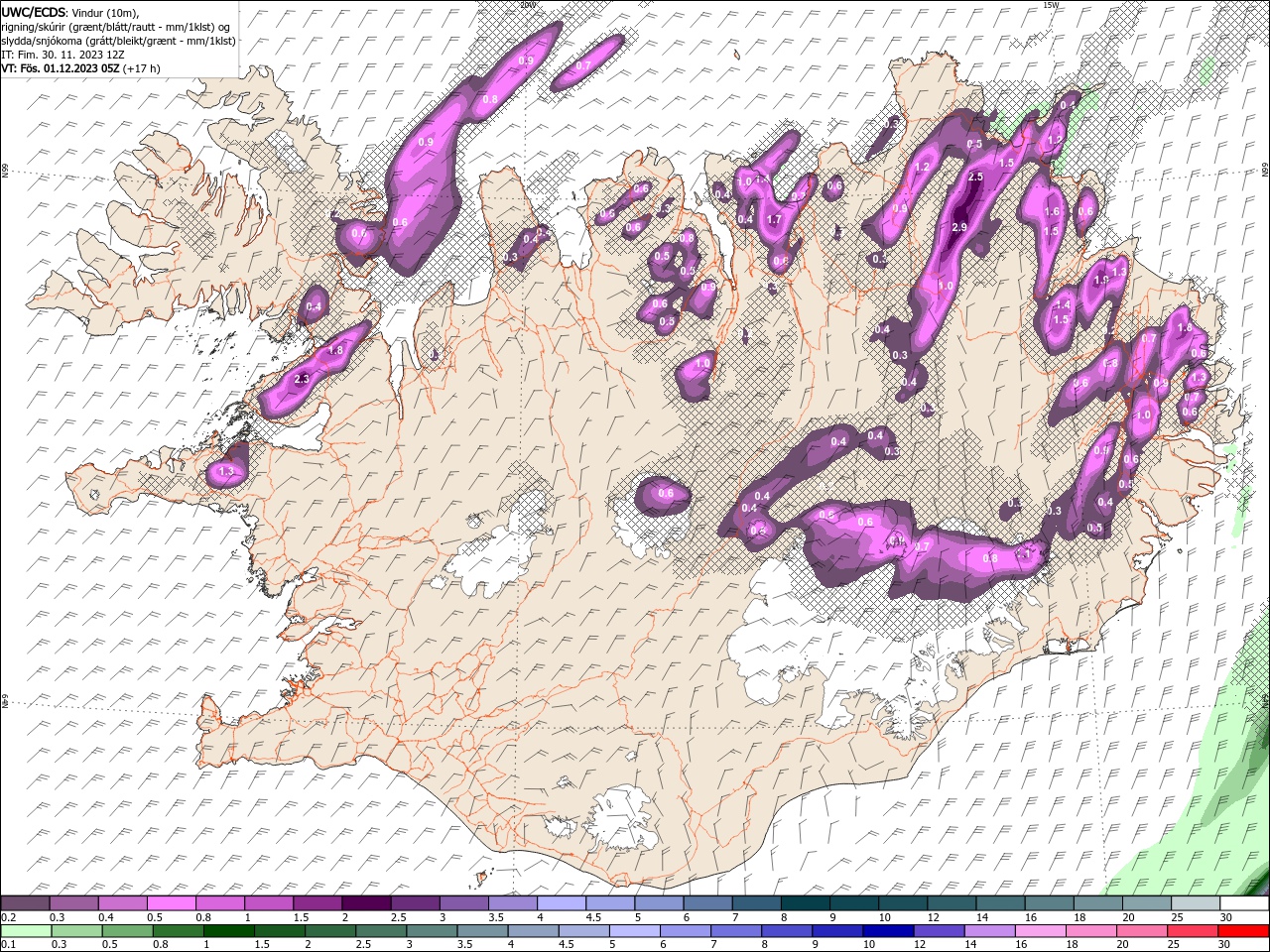Image resolution: width=1270 pixels, height=952 pixels.
Task: Click the dark mauve 0.2 snow legend swatch
Action: [x=25, y=903]
